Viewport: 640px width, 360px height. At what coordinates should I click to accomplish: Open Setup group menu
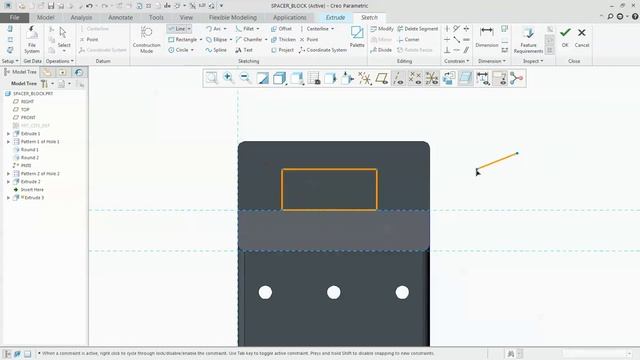pyautogui.click(x=10, y=61)
